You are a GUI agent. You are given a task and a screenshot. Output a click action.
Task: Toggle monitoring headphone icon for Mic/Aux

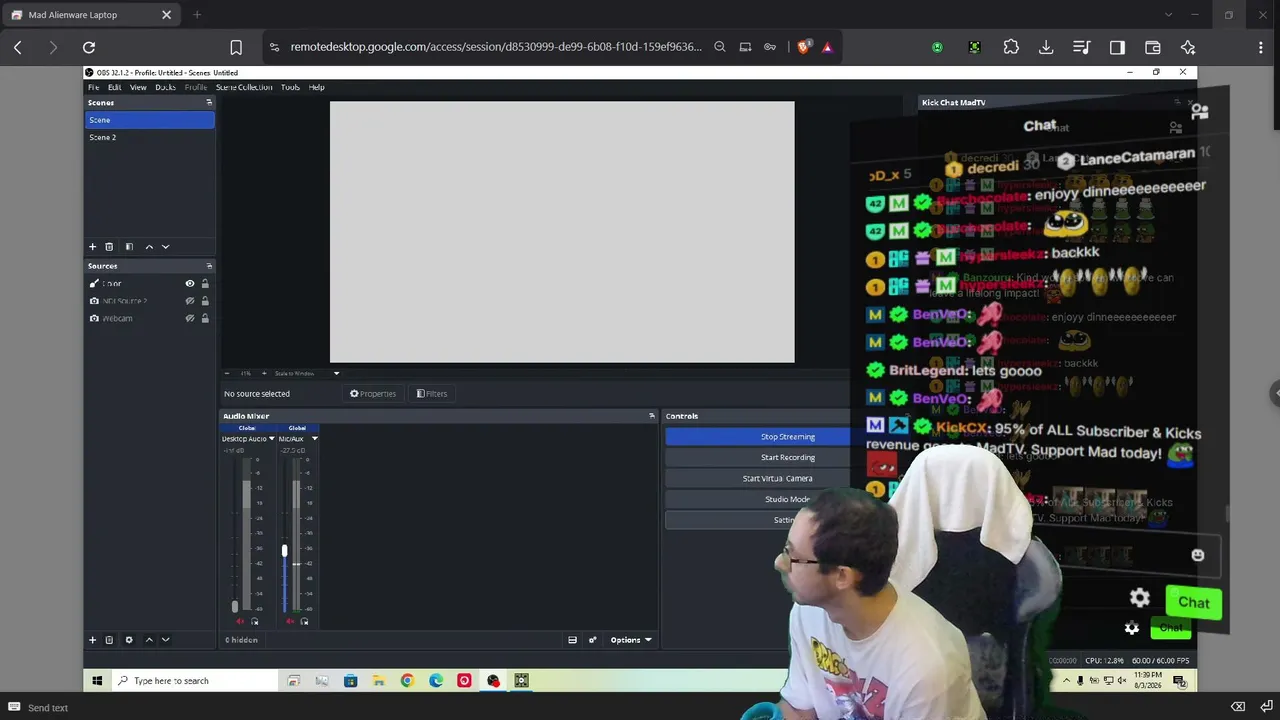304,621
